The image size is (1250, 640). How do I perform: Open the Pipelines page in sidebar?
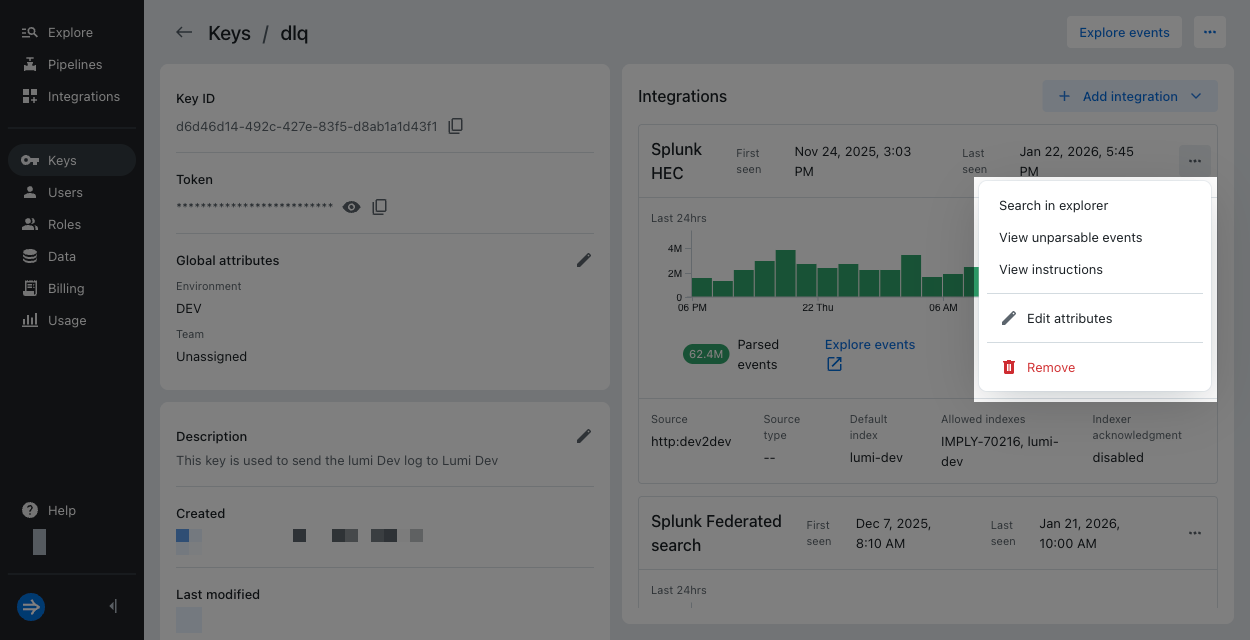75,64
